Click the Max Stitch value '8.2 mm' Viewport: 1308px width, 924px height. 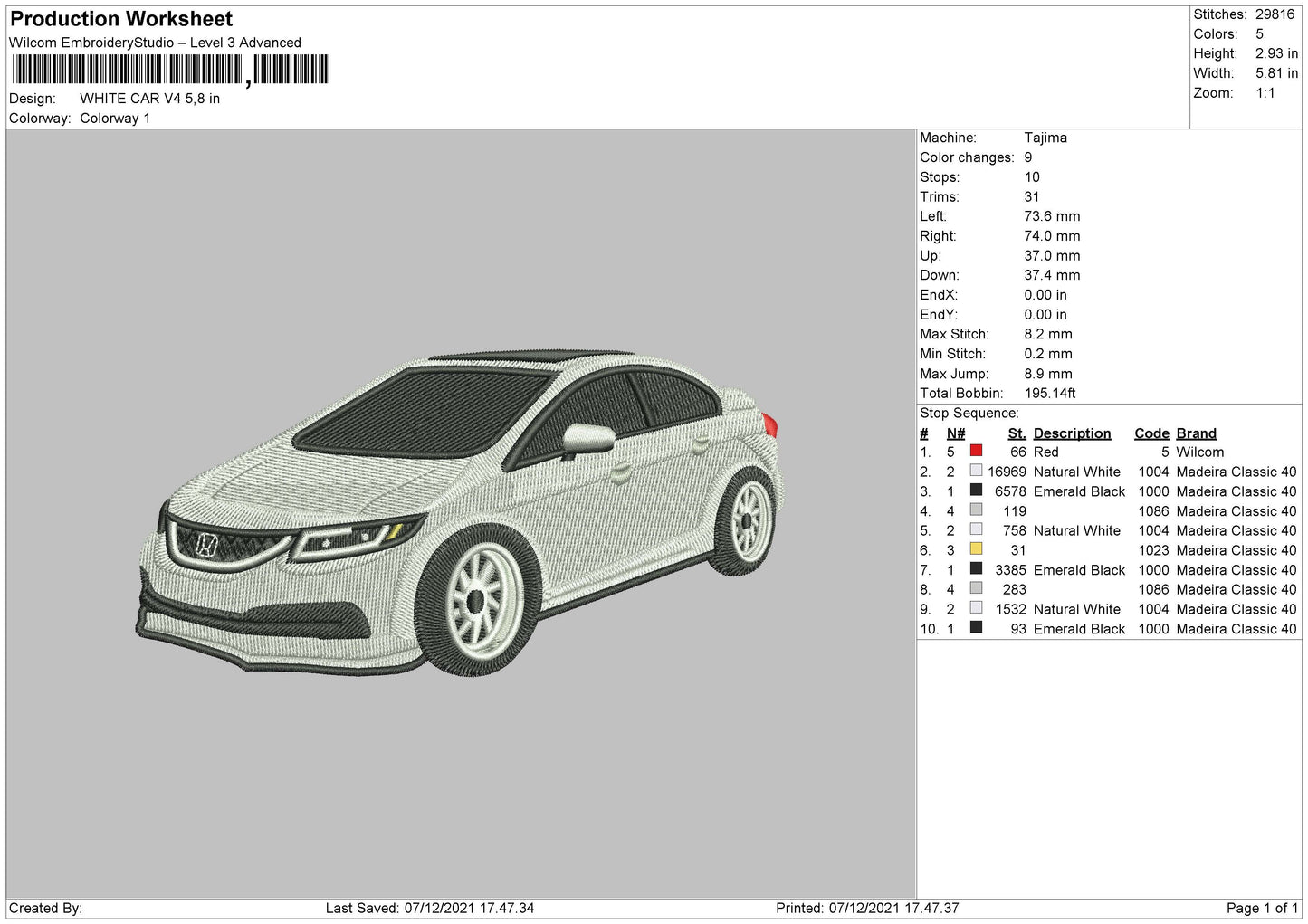[1048, 334]
